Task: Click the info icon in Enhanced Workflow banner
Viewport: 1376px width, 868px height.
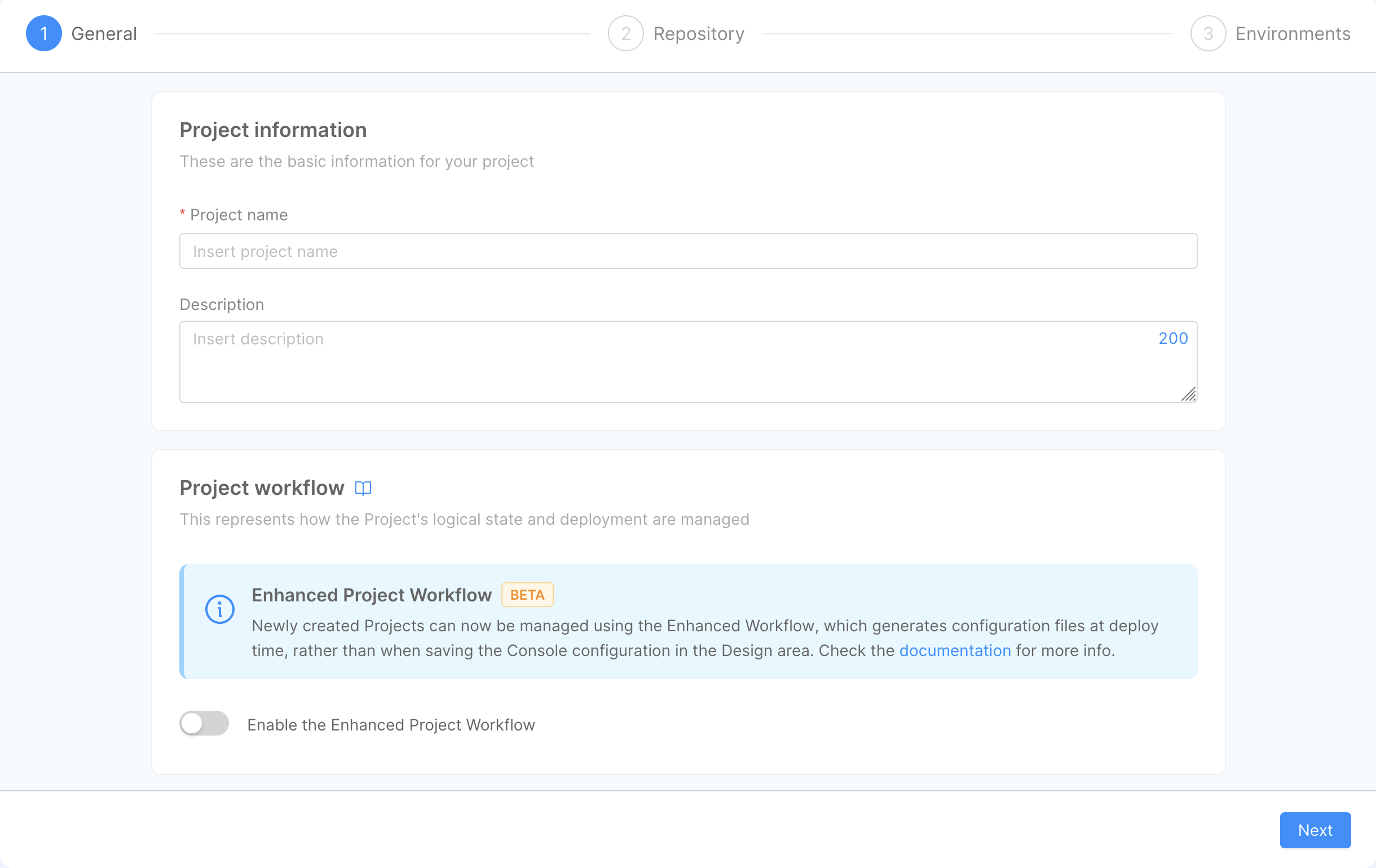Action: click(x=219, y=609)
